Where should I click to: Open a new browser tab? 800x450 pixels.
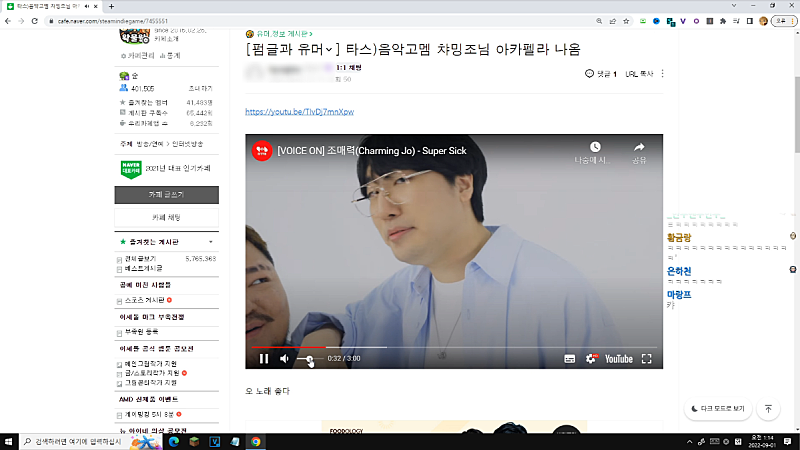(111, 6)
